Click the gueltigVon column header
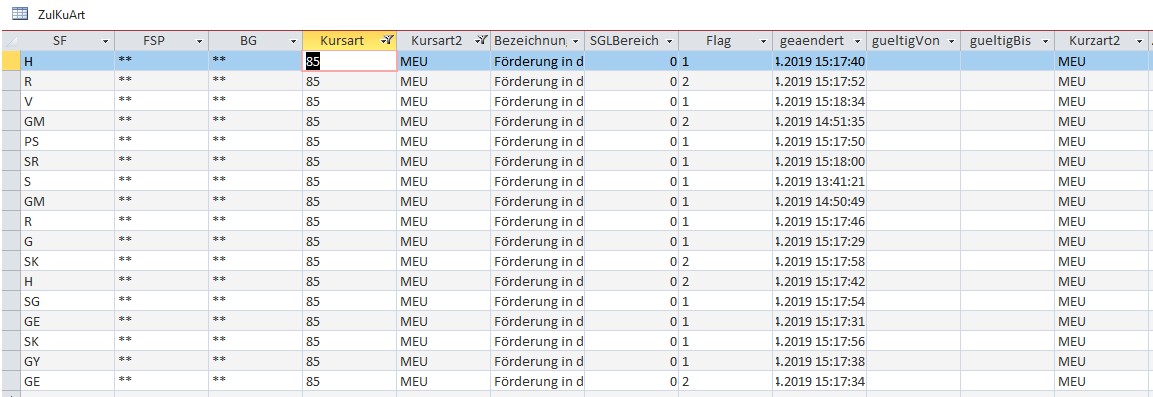This screenshot has width=1153, height=397. 913,41
